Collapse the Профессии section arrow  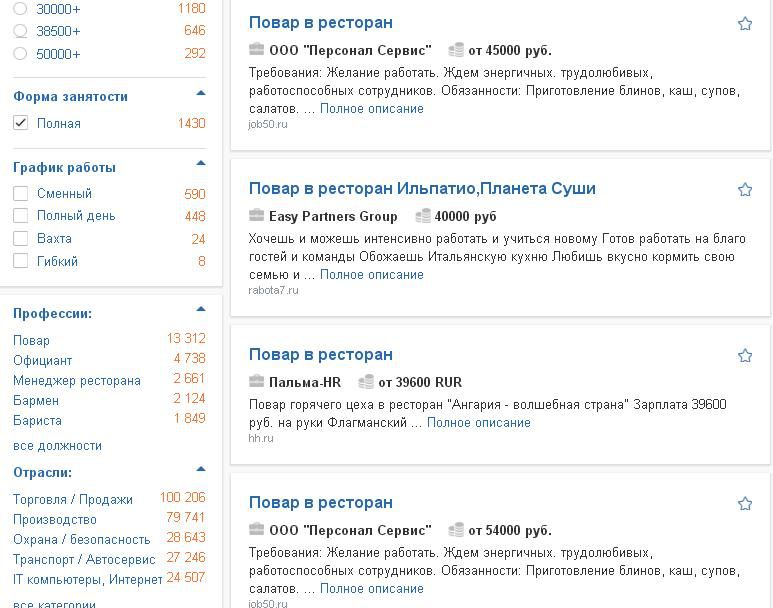(201, 309)
